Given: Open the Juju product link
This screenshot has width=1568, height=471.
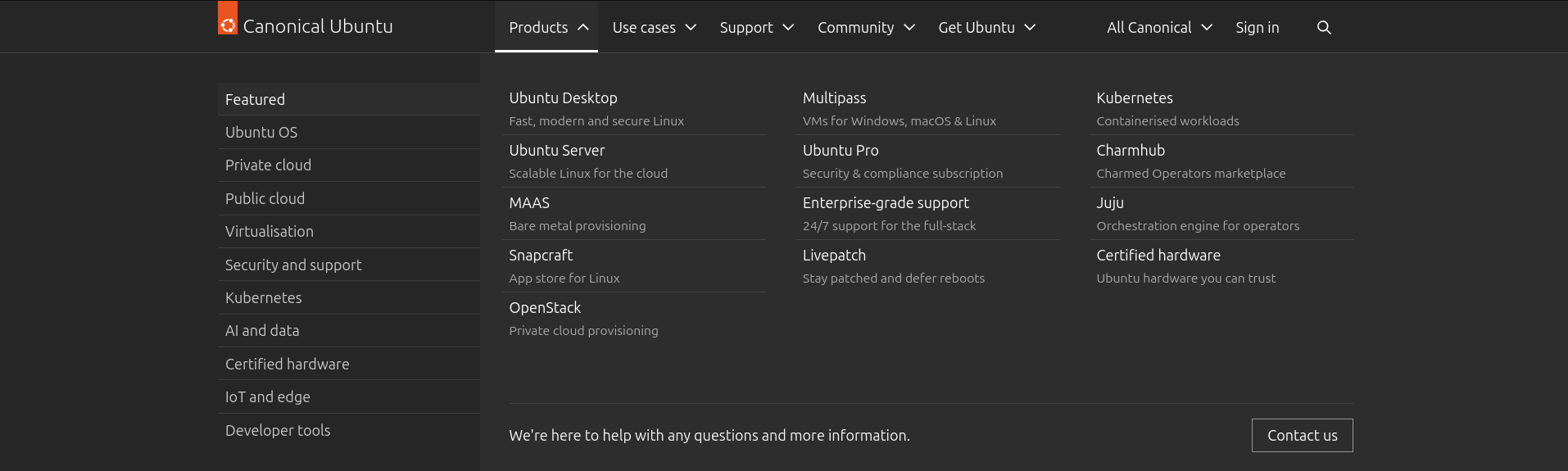Looking at the screenshot, I should [x=1110, y=202].
